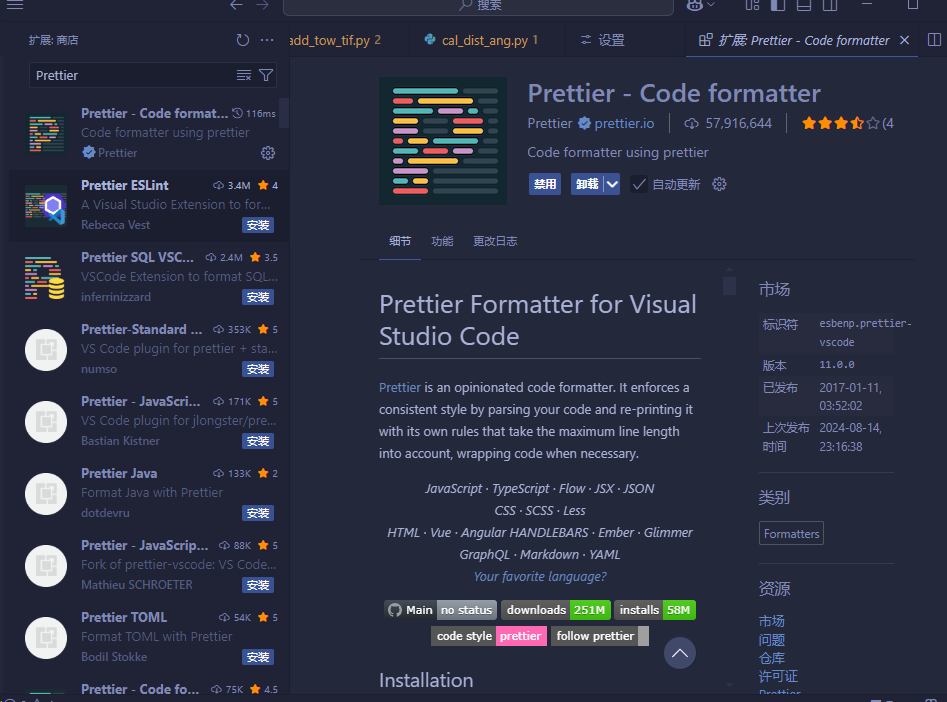
Task: Open the extensions view more actions menu
Action: [x=267, y=40]
